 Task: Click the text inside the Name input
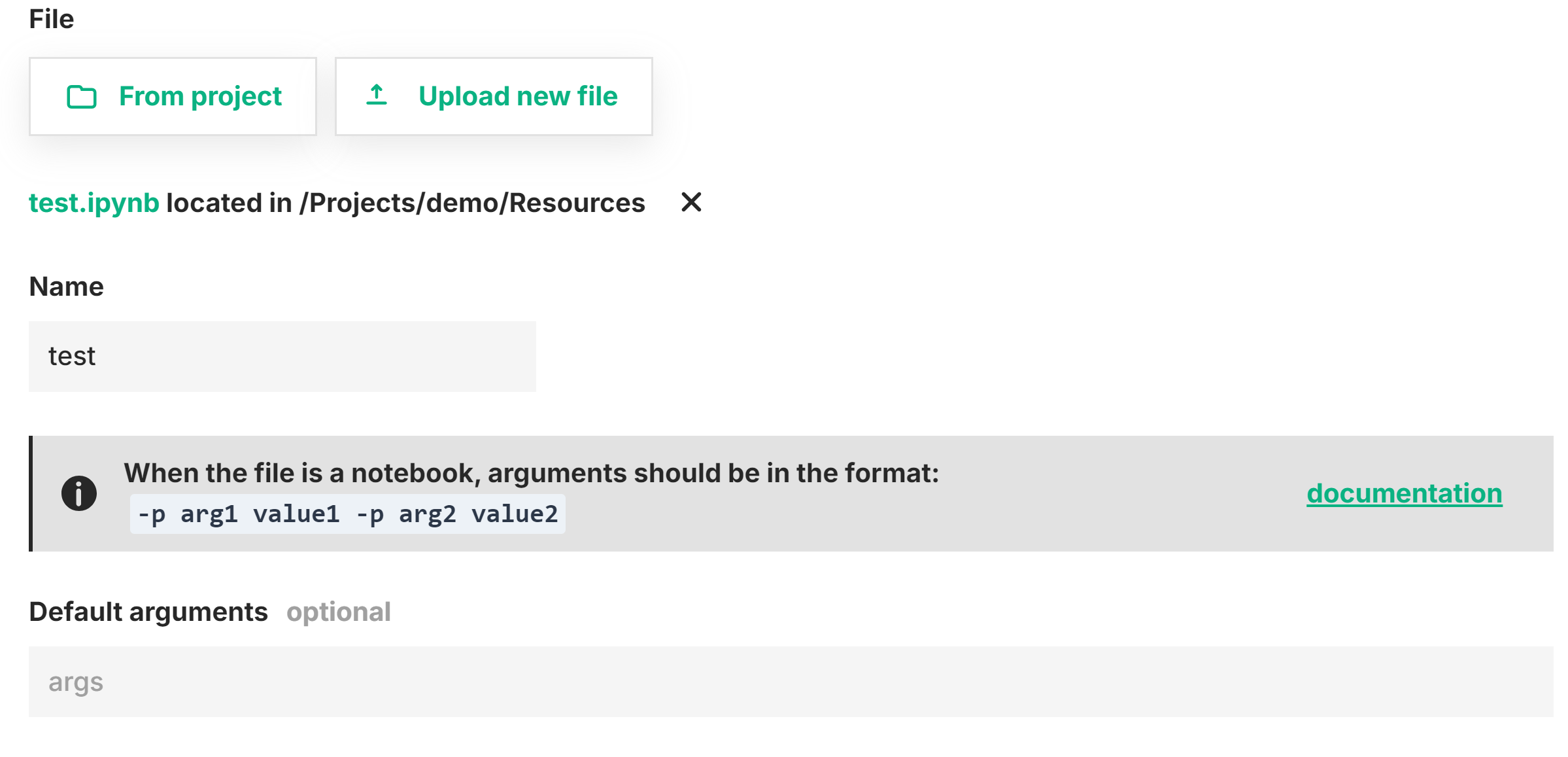point(71,356)
